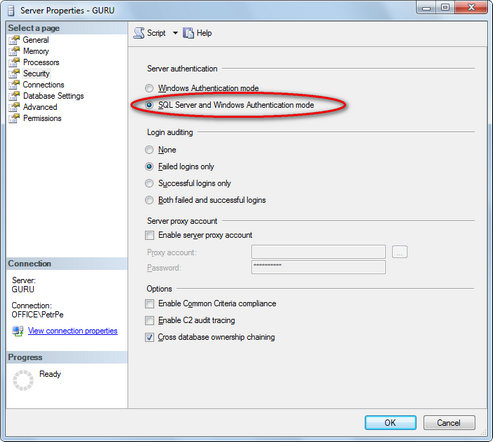Screen dimensions: 493x442
Task: Open the Database Settings page
Action: [53, 96]
